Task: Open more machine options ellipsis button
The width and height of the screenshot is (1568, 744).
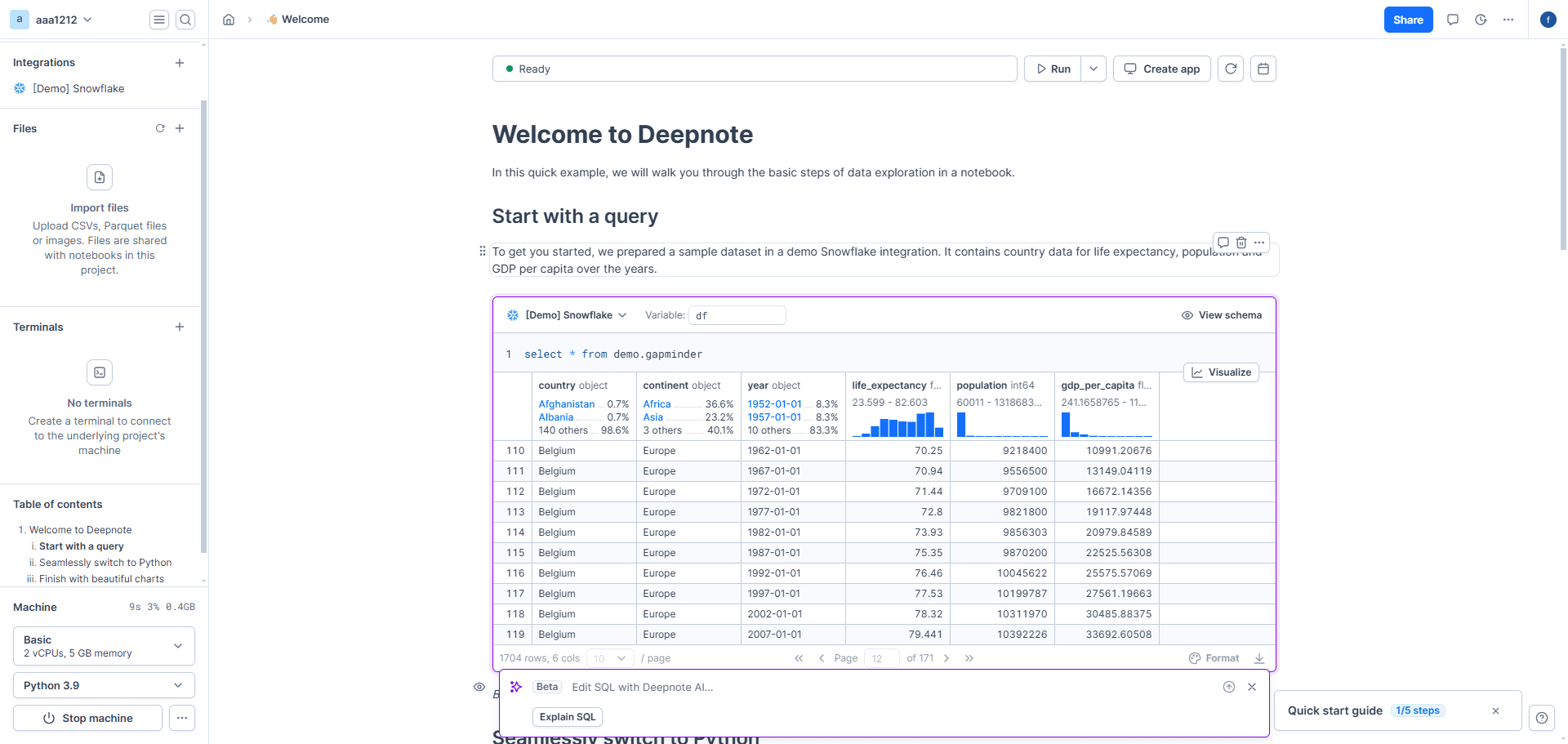Action: [182, 718]
